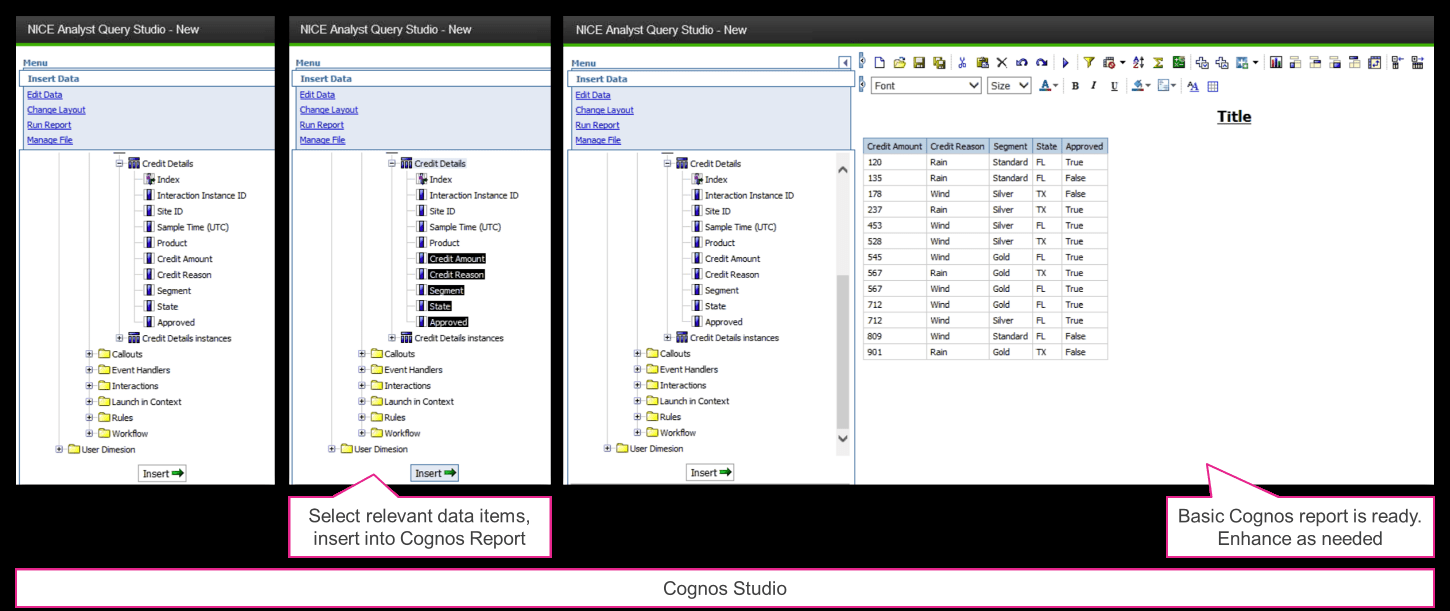Toggle Underline formatting
The width and height of the screenshot is (1450, 611).
[1114, 86]
